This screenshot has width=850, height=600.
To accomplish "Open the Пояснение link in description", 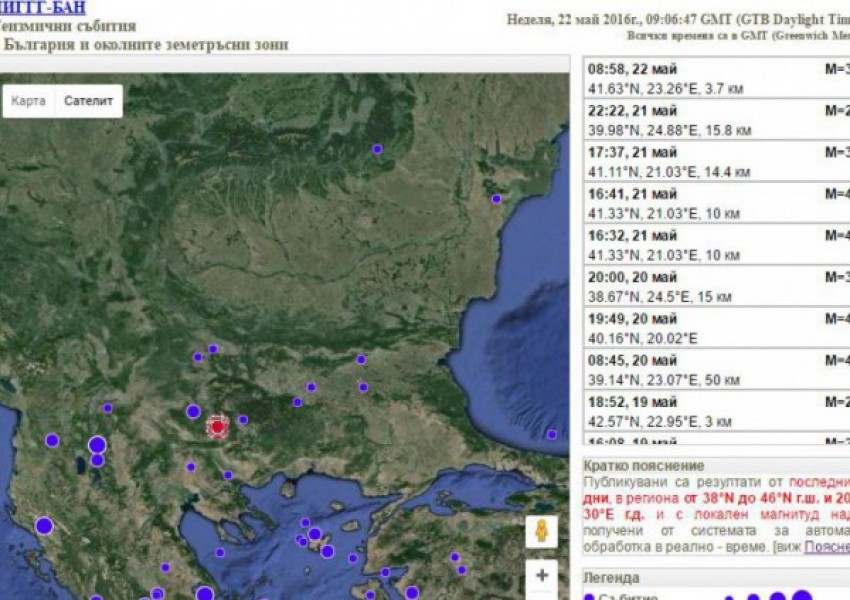I will tap(828, 547).
